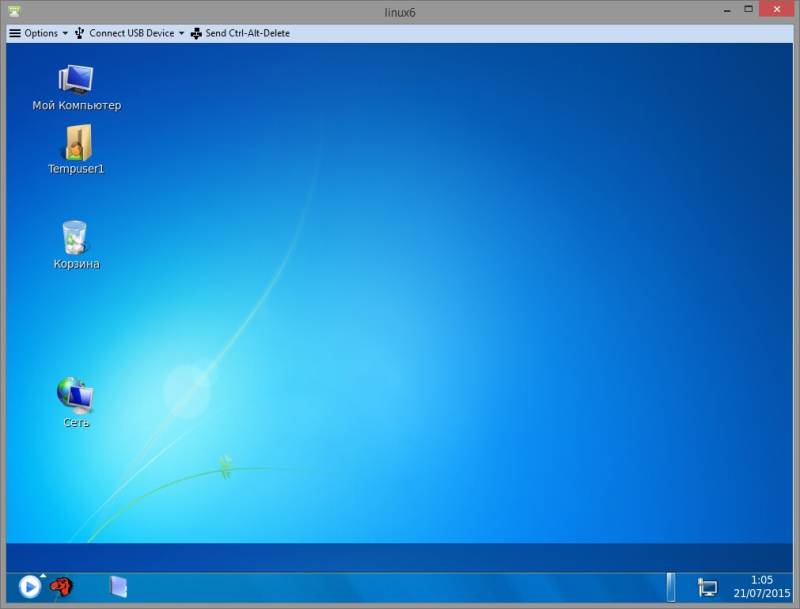Expand the Connect USB Device arrow
This screenshot has height=609, width=800.
181,34
